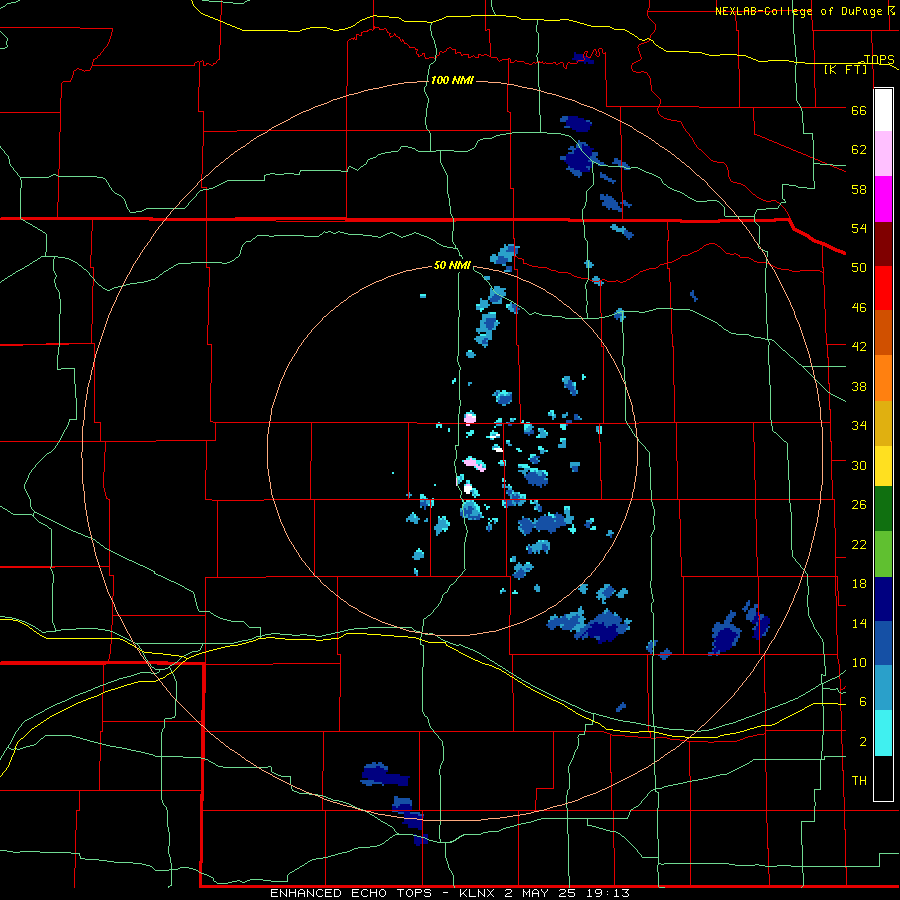Pick the bright red legend swatch
Screen dimensions: 900x900
883,288
